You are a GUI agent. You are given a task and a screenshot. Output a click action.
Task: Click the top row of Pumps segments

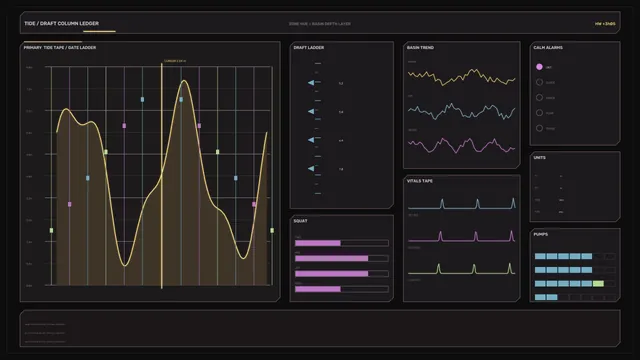[575, 256]
